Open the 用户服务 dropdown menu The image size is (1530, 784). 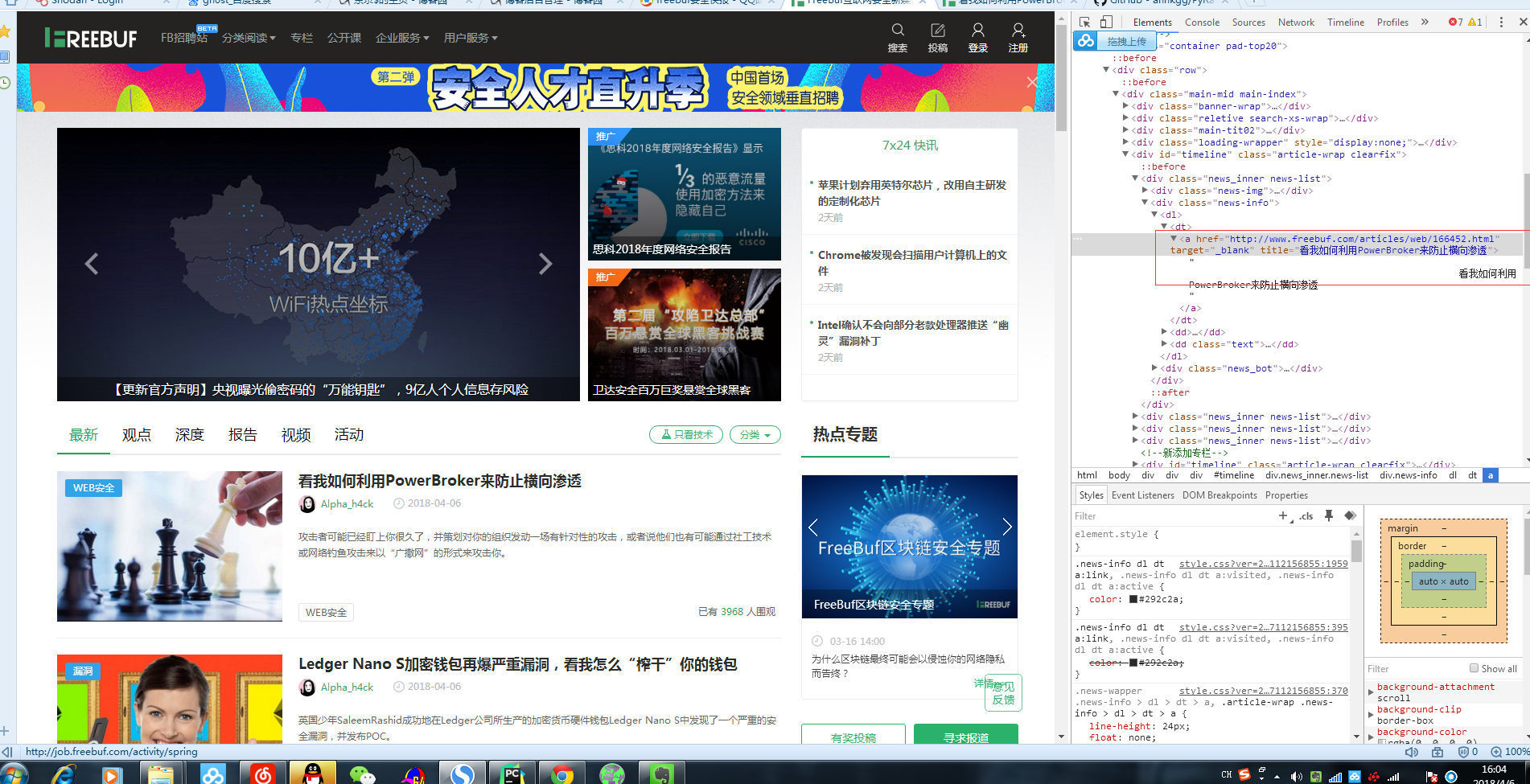(471, 38)
